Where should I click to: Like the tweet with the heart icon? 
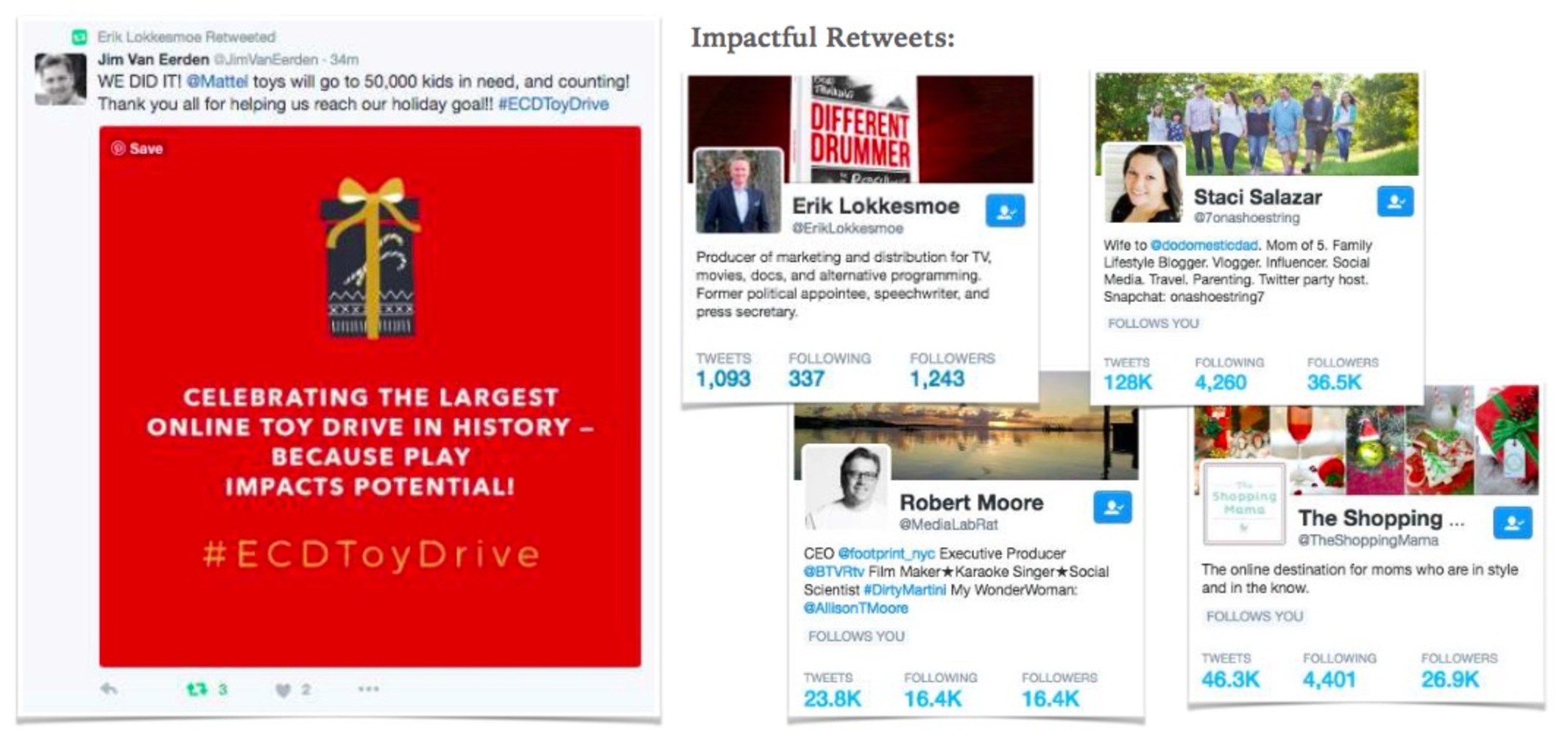(x=283, y=690)
